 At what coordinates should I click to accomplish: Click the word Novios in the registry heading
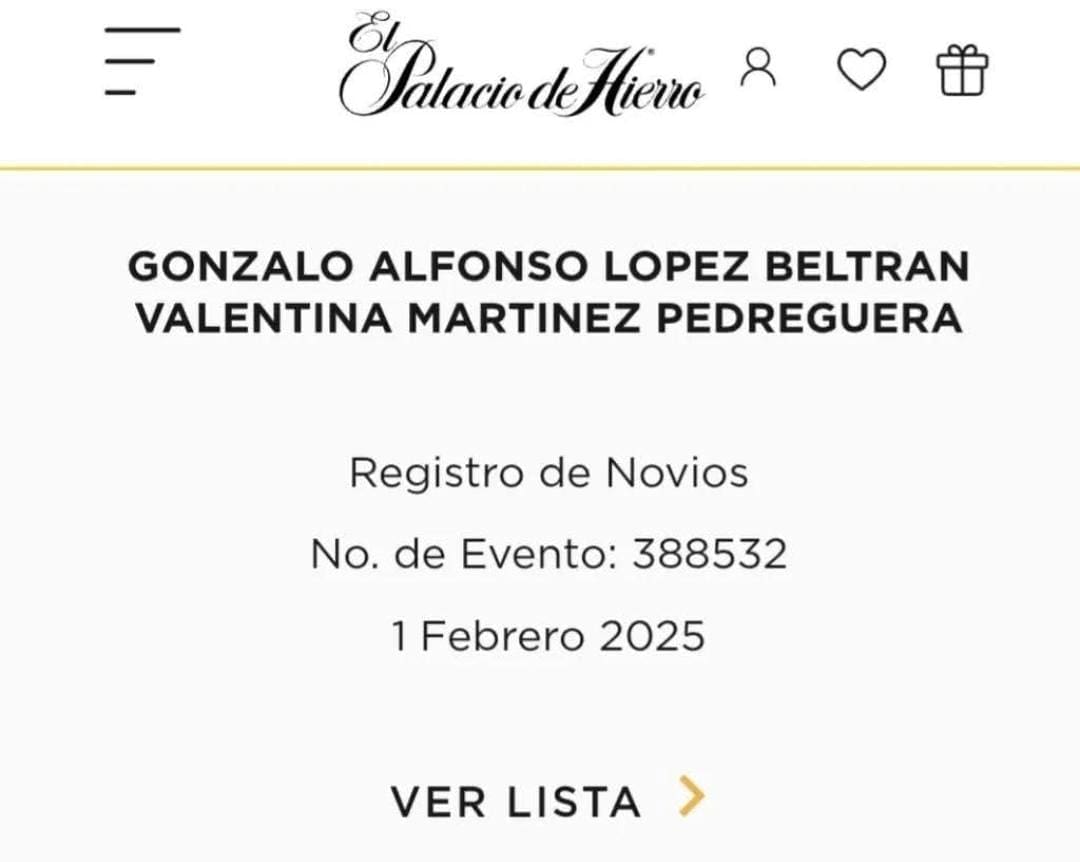pos(676,472)
